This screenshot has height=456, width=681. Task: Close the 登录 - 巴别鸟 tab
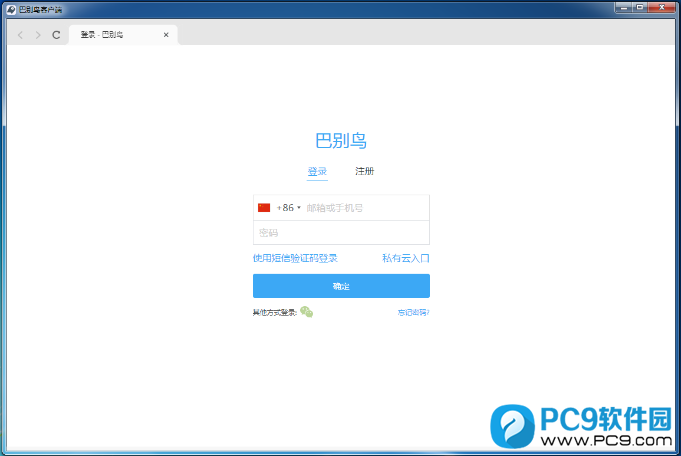pos(166,35)
